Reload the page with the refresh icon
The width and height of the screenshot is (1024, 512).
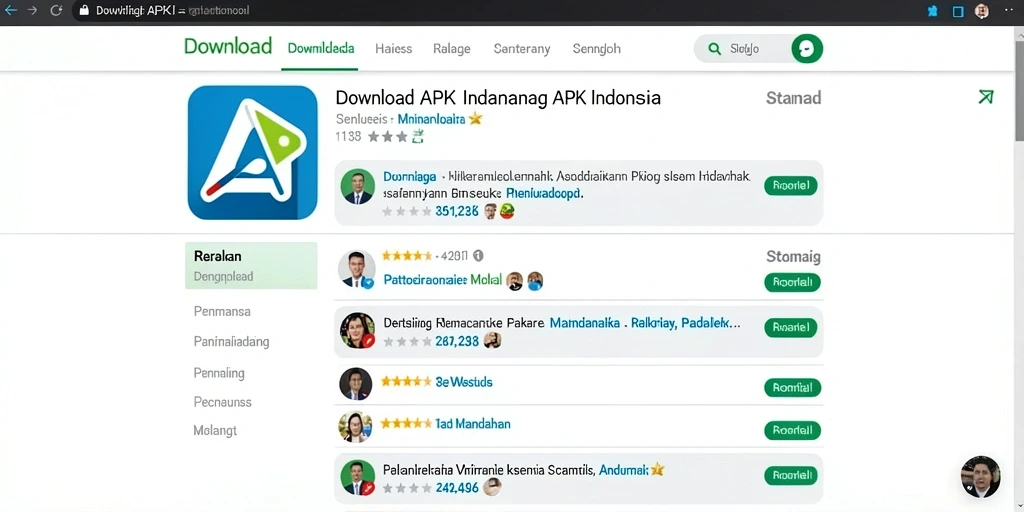[56, 10]
